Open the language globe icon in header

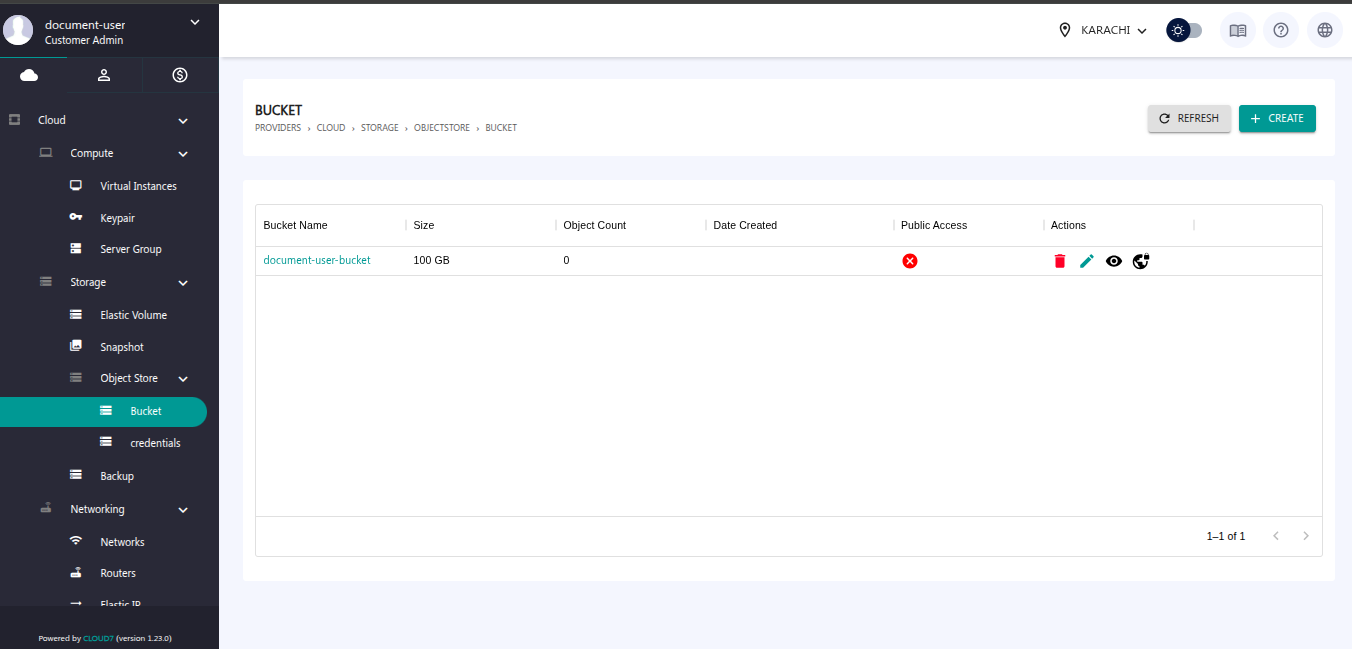(x=1325, y=30)
